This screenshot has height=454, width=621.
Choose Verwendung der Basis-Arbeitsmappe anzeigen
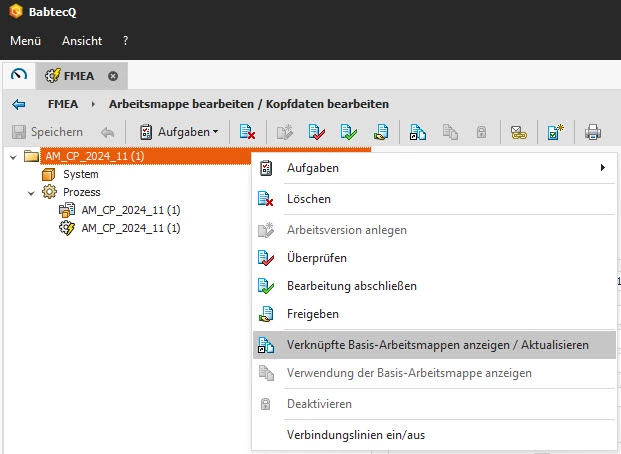click(434, 373)
